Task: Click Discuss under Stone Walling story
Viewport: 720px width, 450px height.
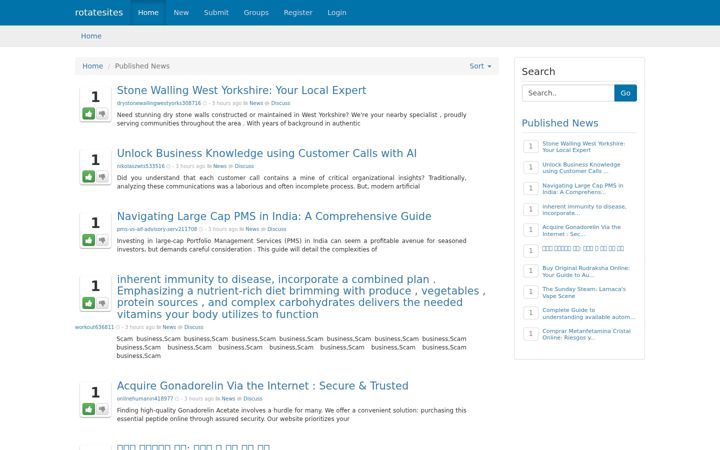Action: (x=280, y=103)
